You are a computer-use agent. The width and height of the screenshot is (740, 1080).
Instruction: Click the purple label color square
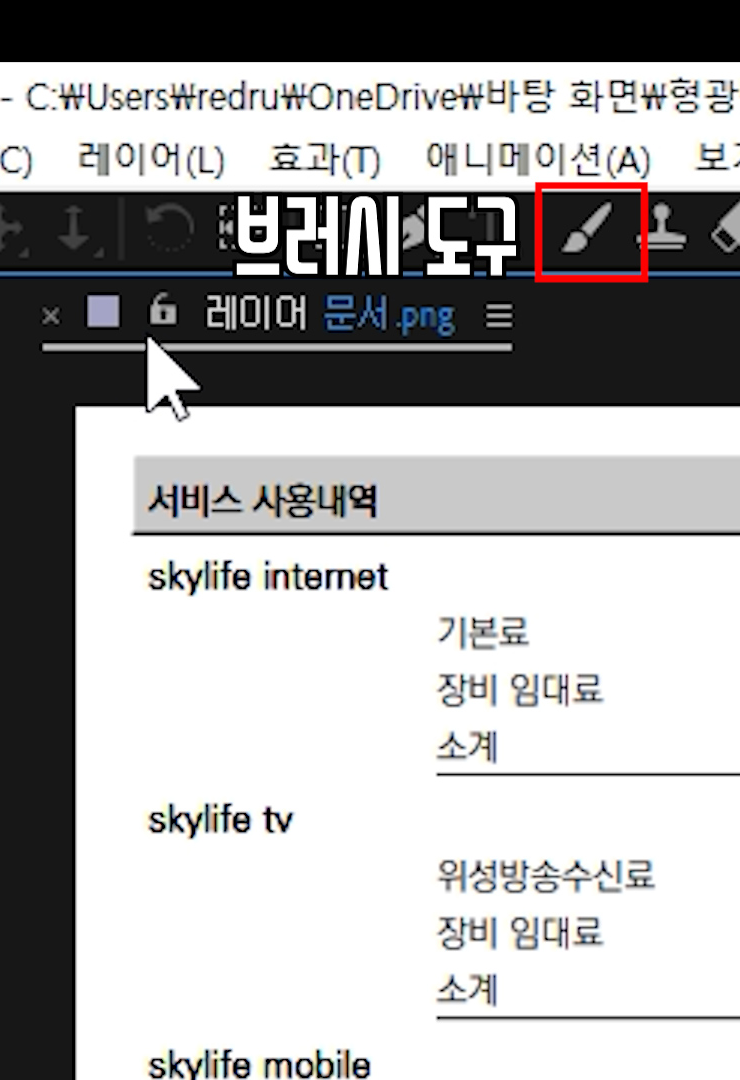(x=103, y=311)
